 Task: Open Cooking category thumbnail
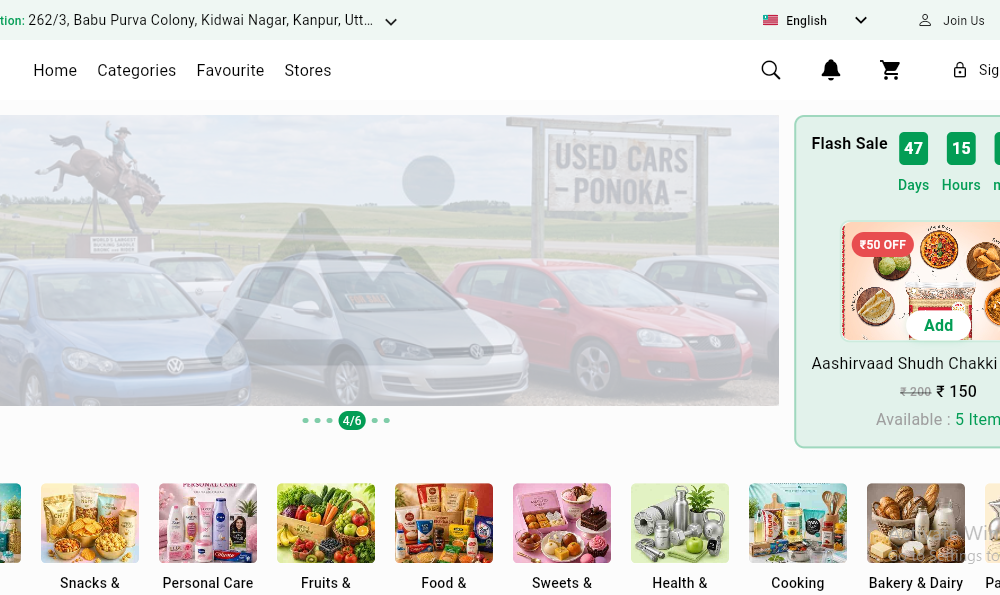(x=798, y=523)
